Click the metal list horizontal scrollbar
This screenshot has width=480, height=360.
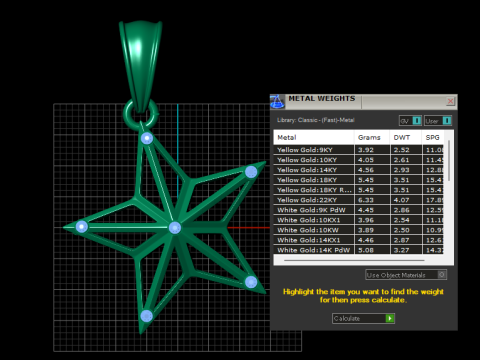click(x=354, y=260)
